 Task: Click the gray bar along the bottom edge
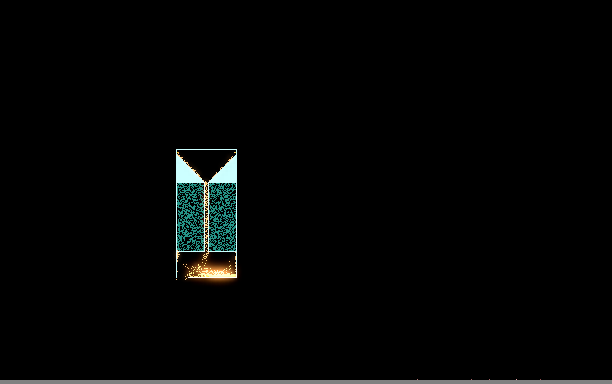click(306, 382)
